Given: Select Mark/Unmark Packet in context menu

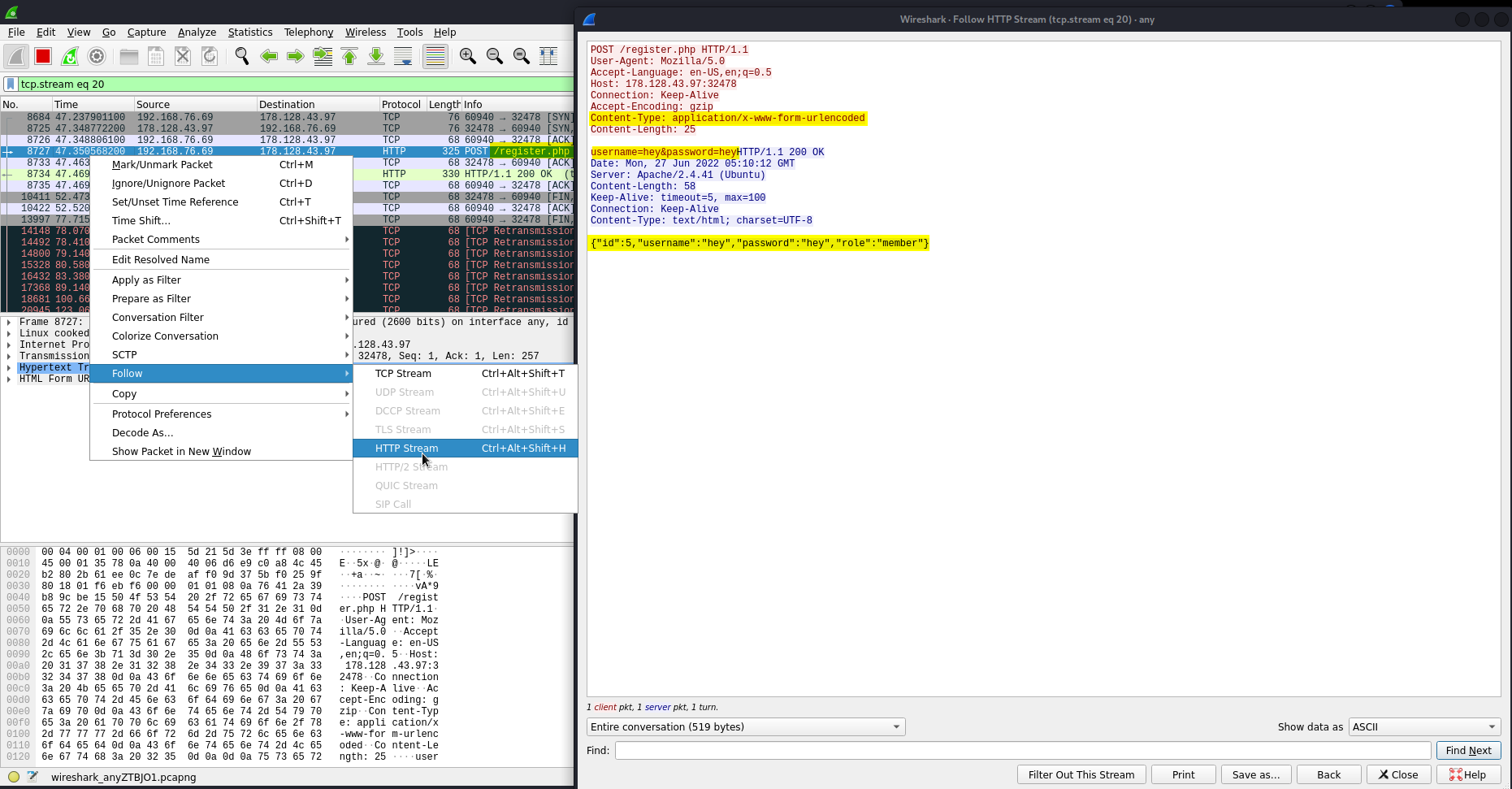Looking at the screenshot, I should [x=221, y=164].
